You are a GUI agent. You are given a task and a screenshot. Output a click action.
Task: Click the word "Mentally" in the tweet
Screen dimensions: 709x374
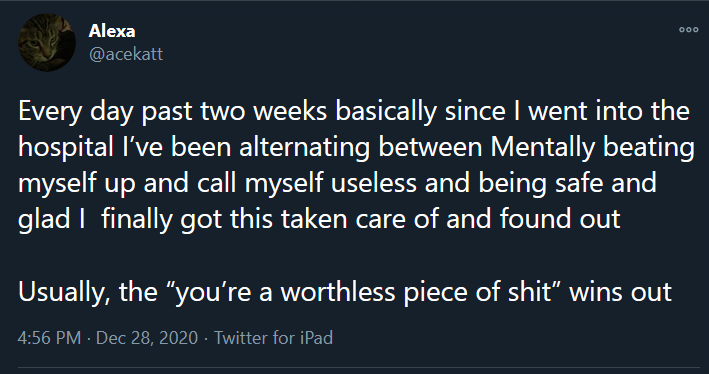click(542, 147)
